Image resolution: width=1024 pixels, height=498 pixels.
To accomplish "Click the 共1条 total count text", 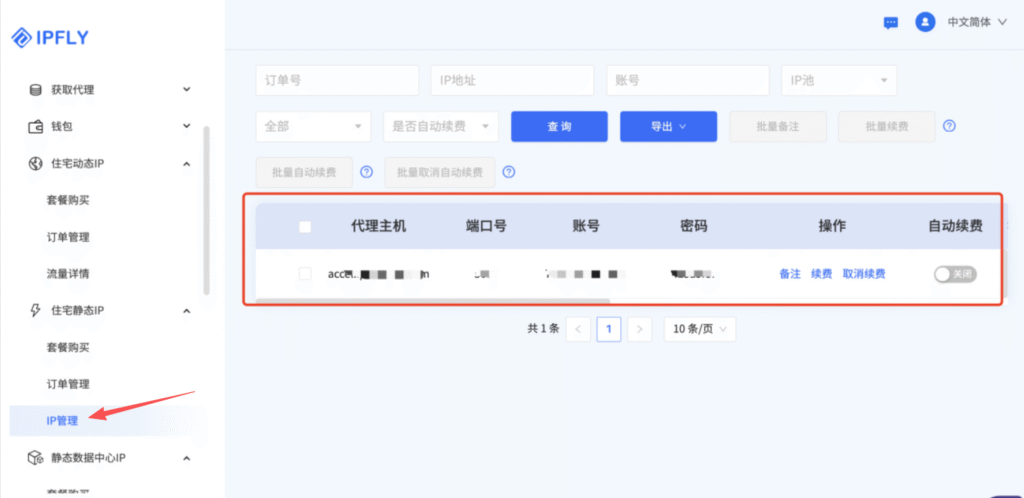I will [x=543, y=329].
